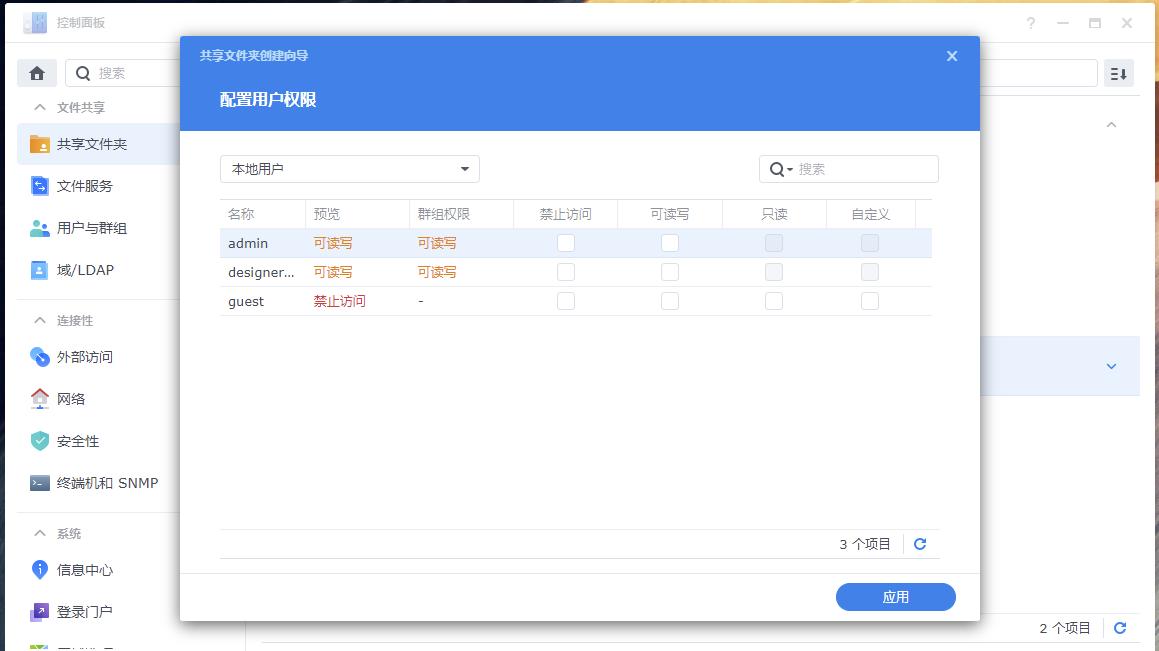The image size is (1159, 651).
Task: Click the home icon above the sidebar
Action: point(36,72)
